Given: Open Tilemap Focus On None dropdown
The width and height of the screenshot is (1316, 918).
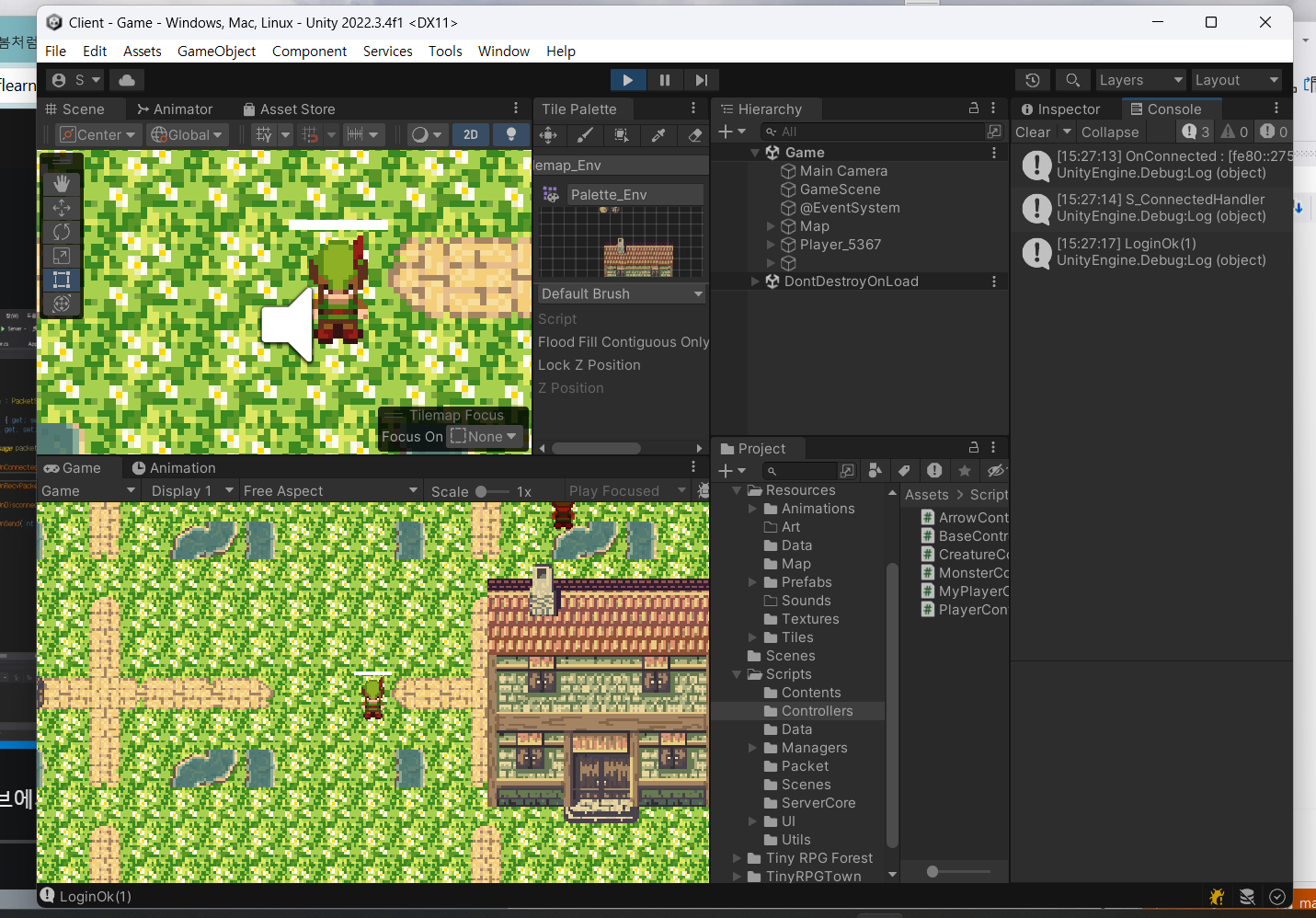Looking at the screenshot, I should [x=485, y=437].
